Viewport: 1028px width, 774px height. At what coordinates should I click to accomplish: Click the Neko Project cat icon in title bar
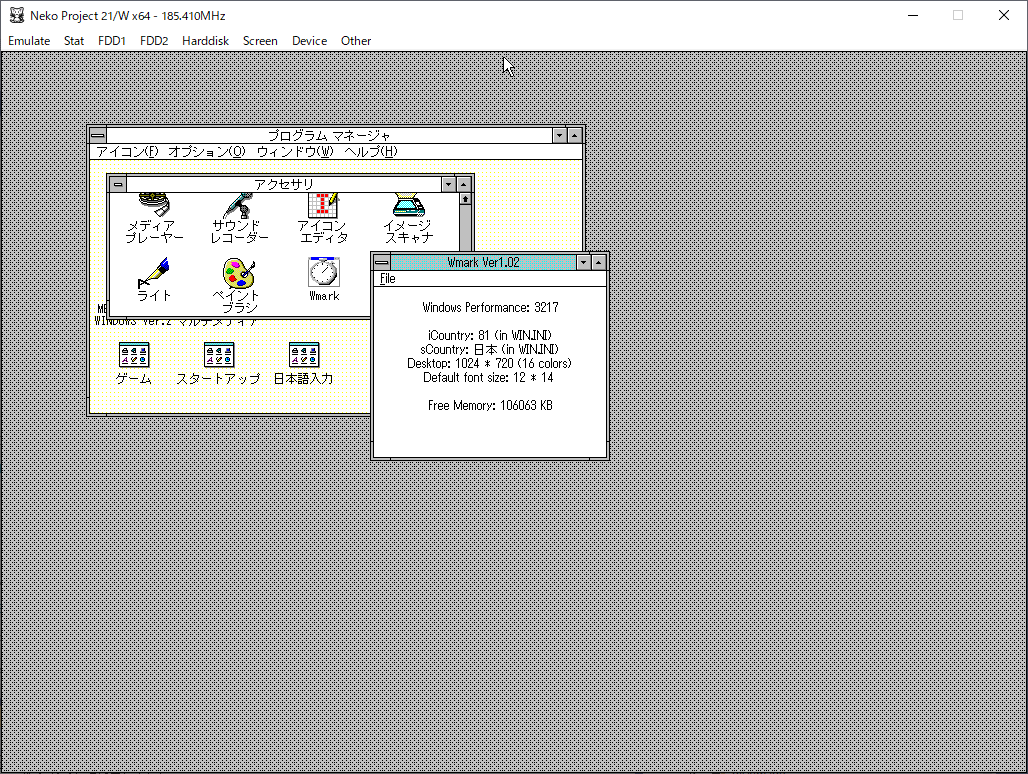pos(16,15)
